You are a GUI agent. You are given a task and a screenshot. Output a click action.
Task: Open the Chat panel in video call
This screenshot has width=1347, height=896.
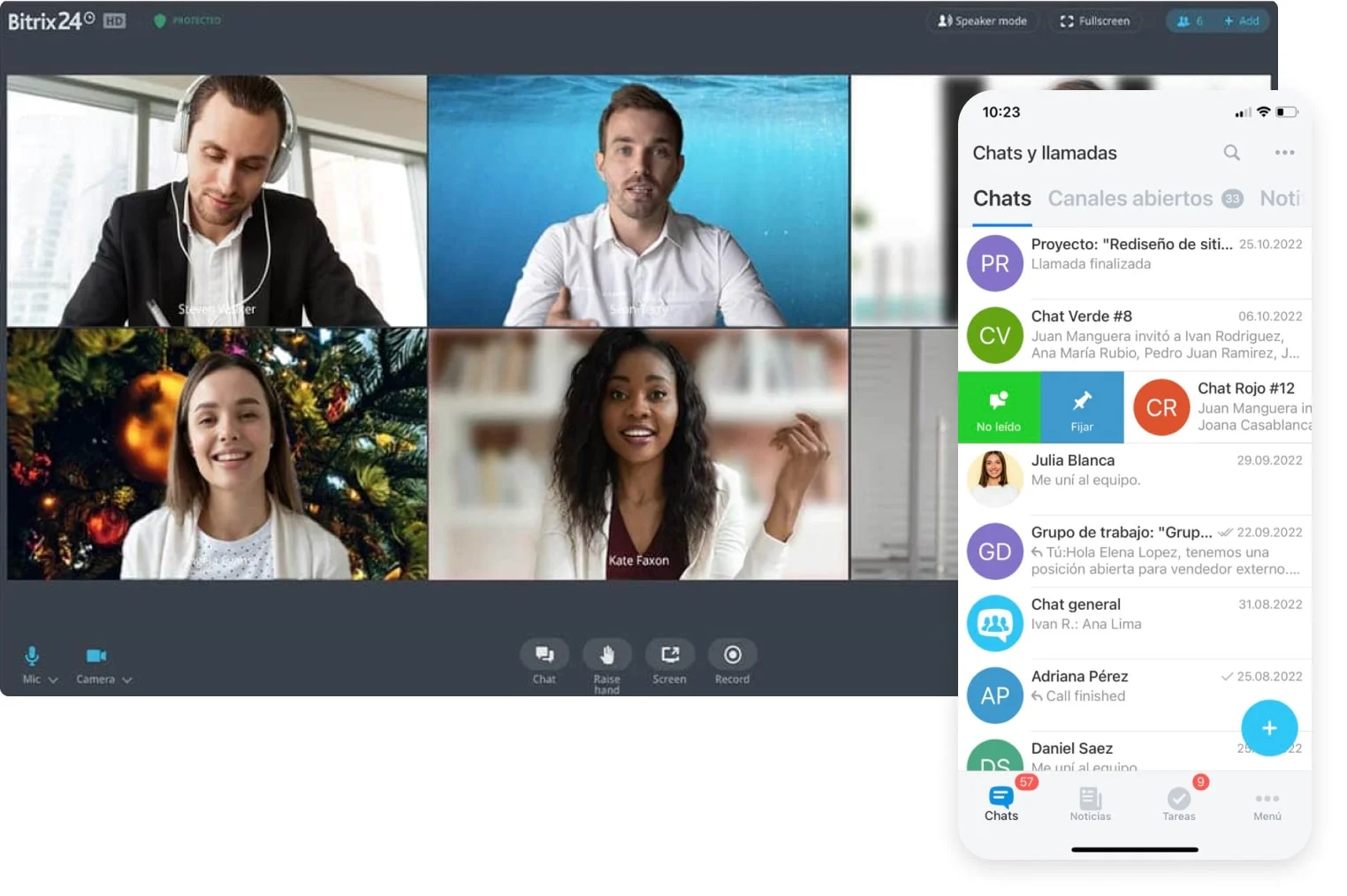coord(544,656)
